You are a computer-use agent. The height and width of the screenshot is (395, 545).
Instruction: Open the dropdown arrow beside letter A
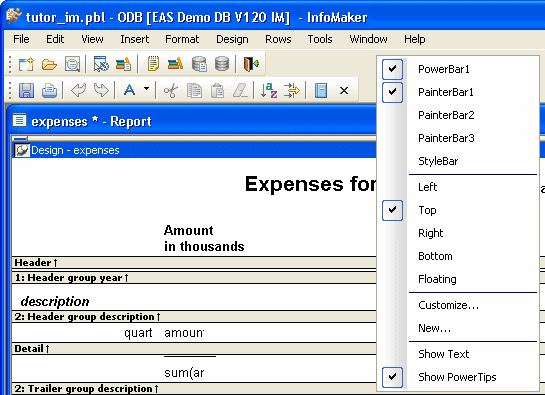click(147, 89)
